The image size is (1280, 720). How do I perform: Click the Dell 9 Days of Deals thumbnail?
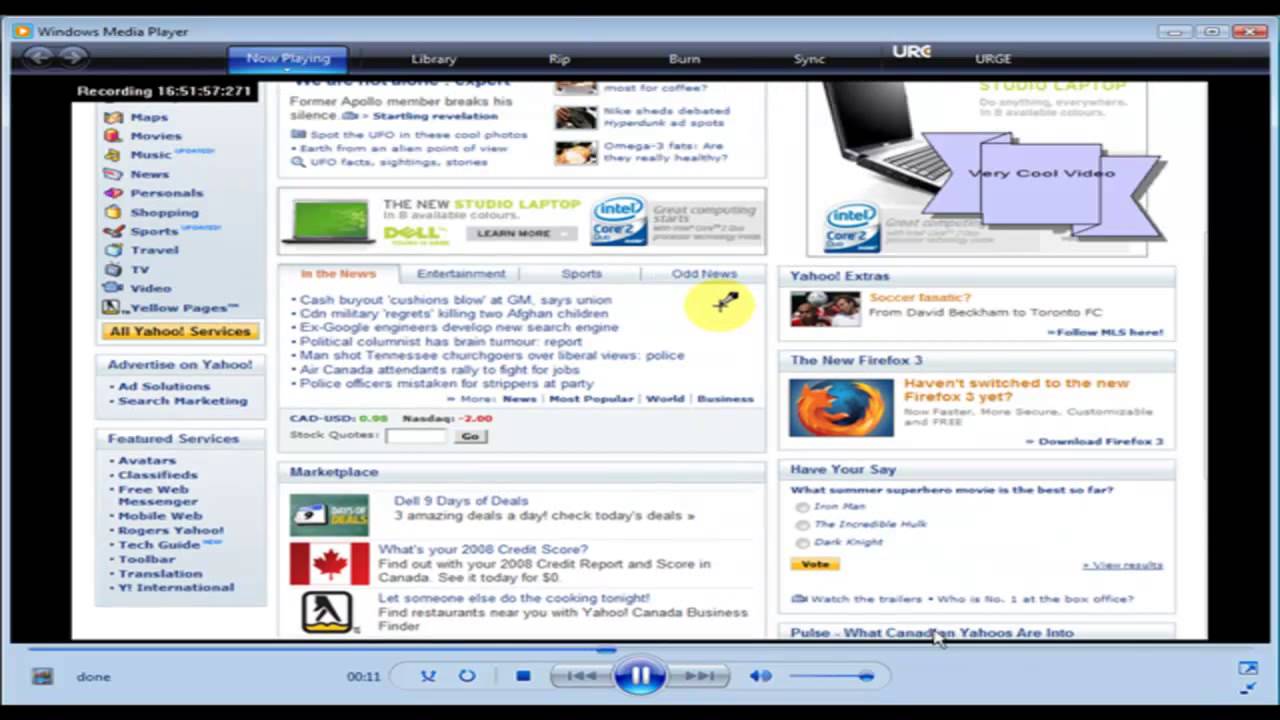pyautogui.click(x=329, y=516)
